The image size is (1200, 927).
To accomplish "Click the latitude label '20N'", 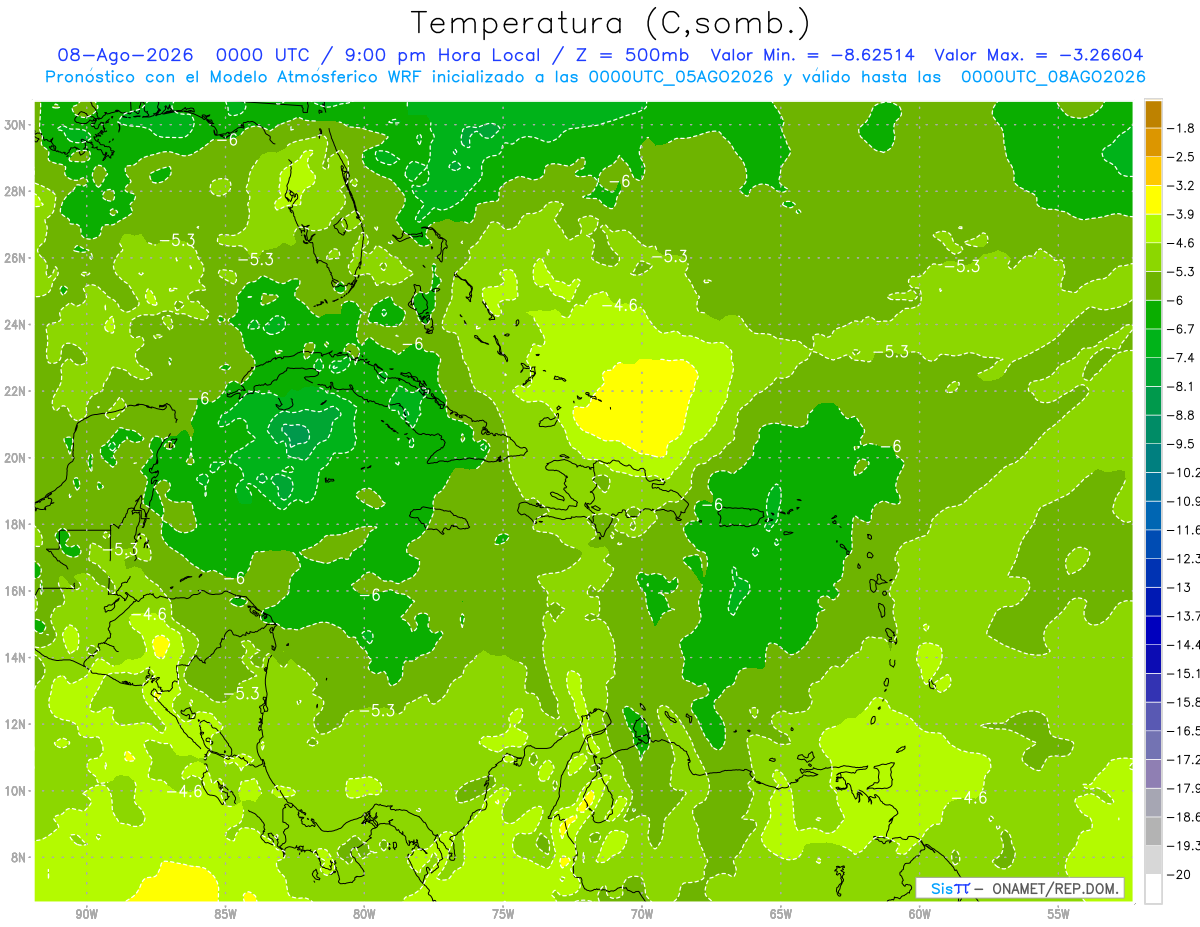I will [x=17, y=458].
